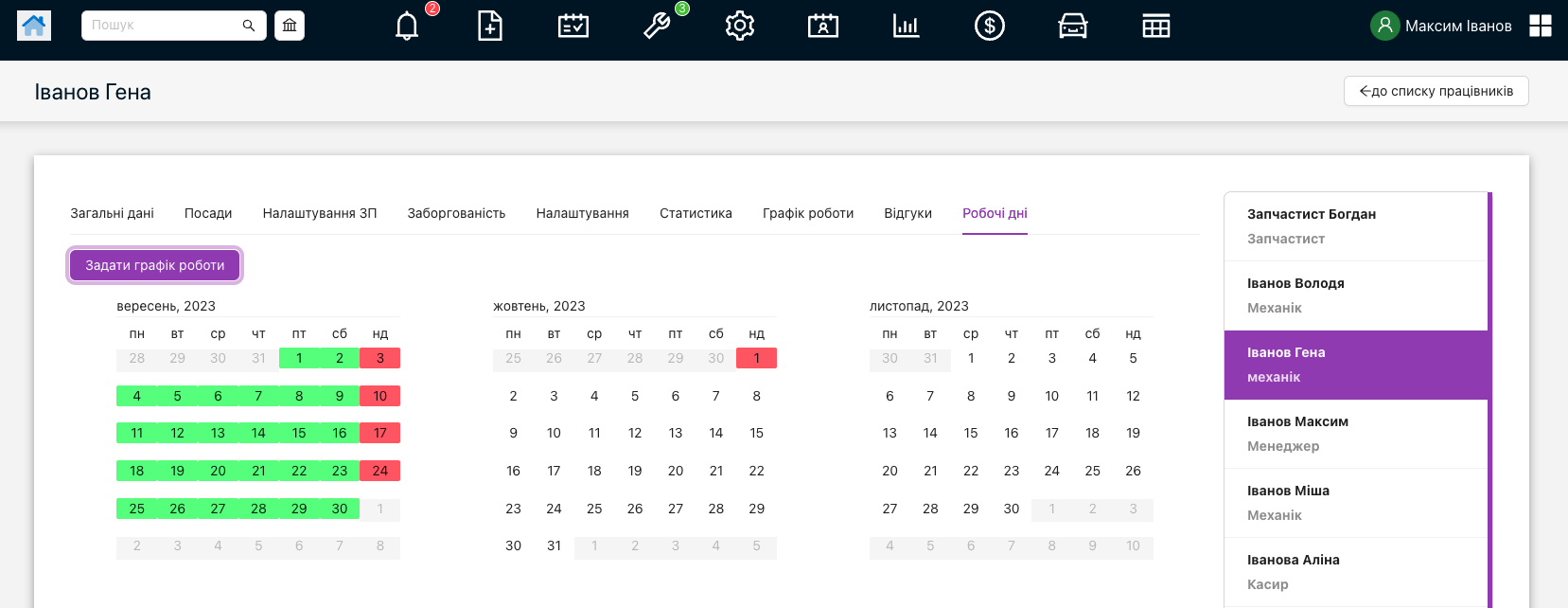Go back to список працівників
This screenshot has height=608, width=1568.
click(x=1436, y=91)
